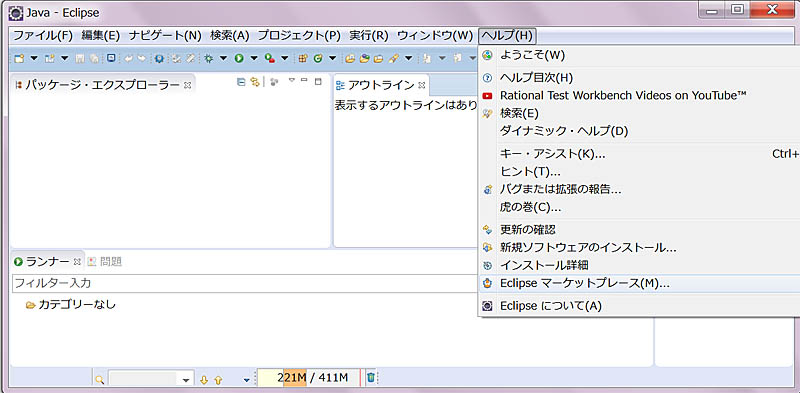Open the External Tools dropdown arrow

click(285, 58)
